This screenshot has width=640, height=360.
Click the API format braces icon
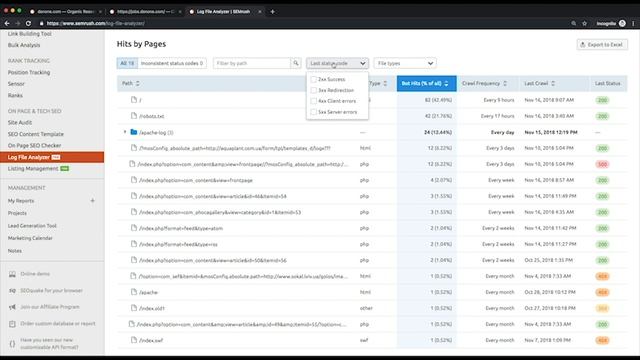(x=12, y=344)
